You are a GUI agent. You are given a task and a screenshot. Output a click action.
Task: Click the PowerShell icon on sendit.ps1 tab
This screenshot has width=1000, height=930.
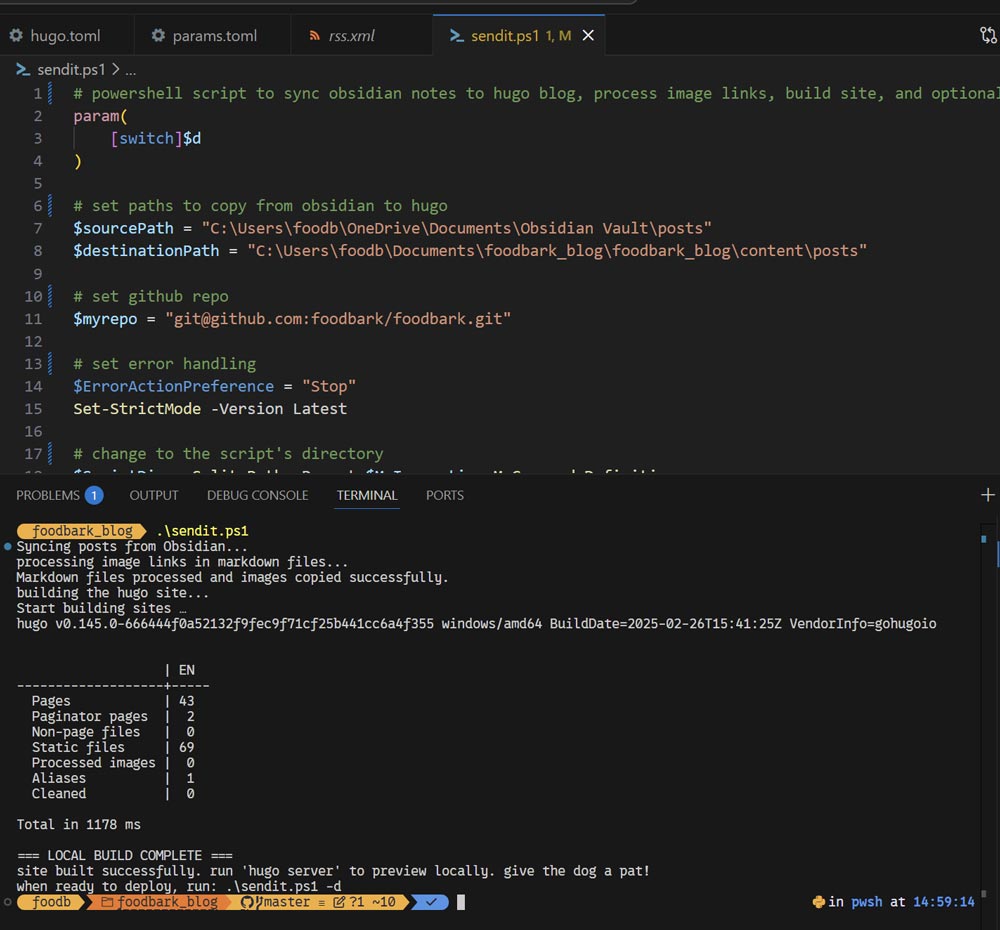point(455,36)
